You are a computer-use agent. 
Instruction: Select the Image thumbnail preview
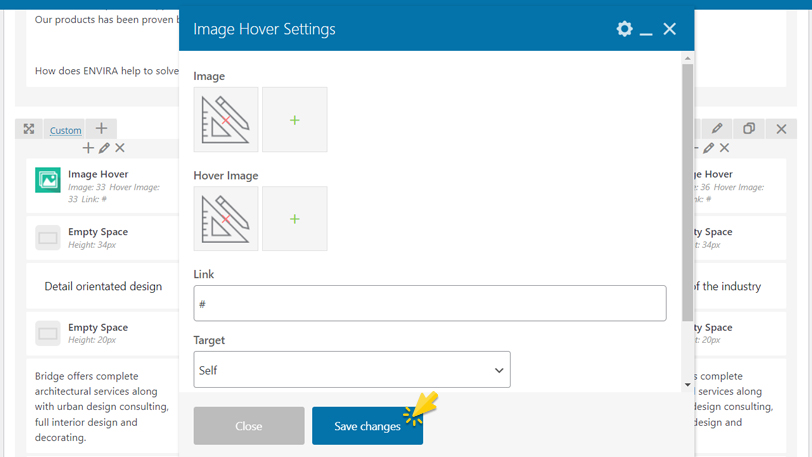226,120
